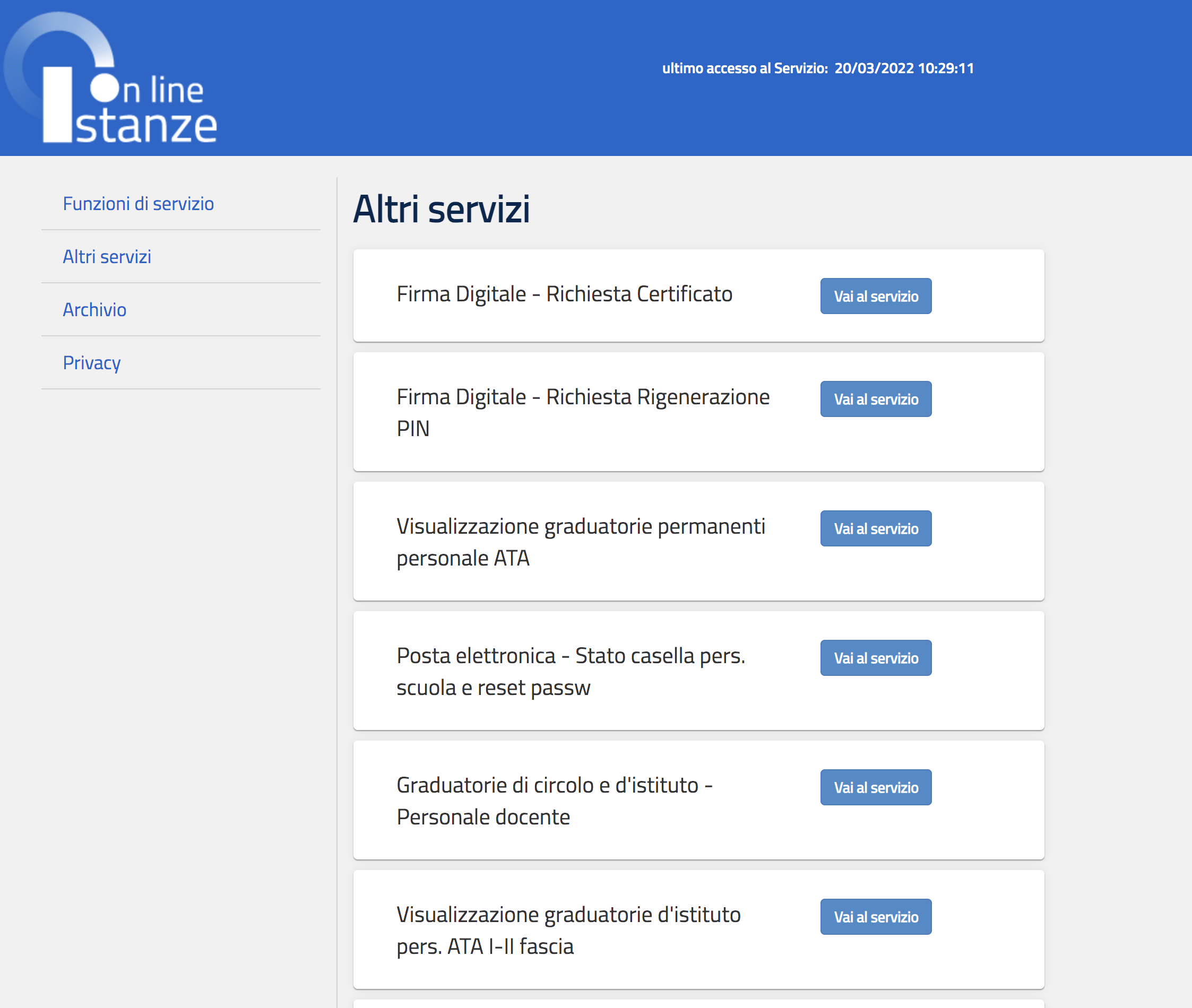Click Firma Digitale - Richiesta Certificato title

[564, 294]
